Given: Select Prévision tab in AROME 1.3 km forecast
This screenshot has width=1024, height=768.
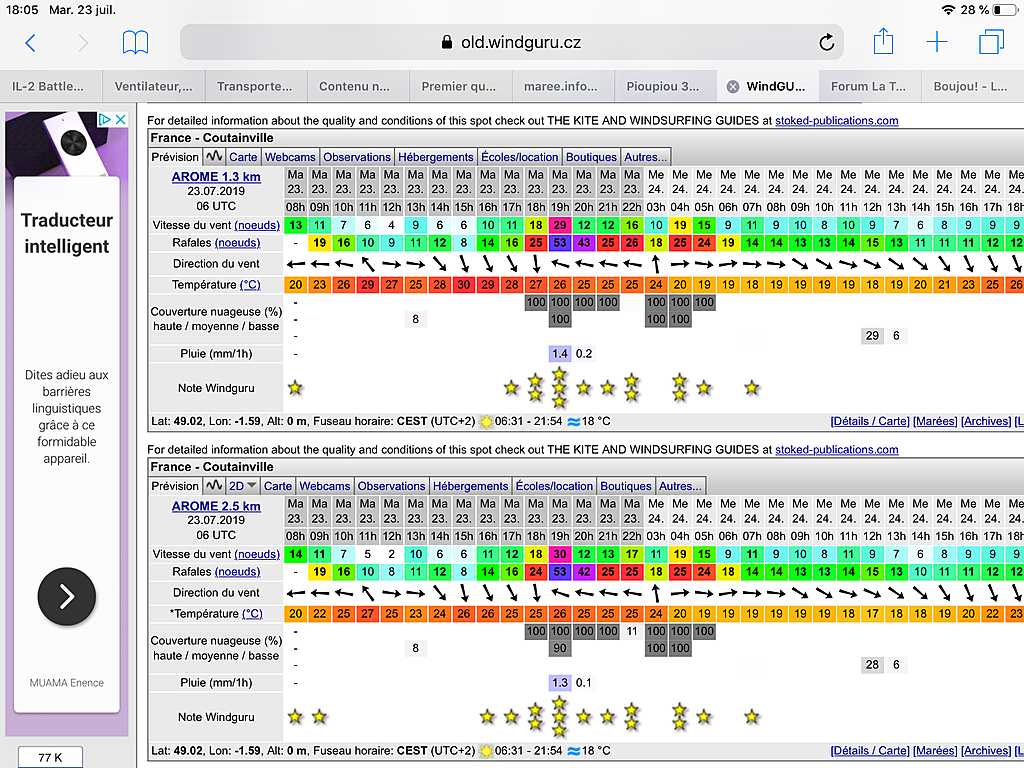Looking at the screenshot, I should 175,157.
